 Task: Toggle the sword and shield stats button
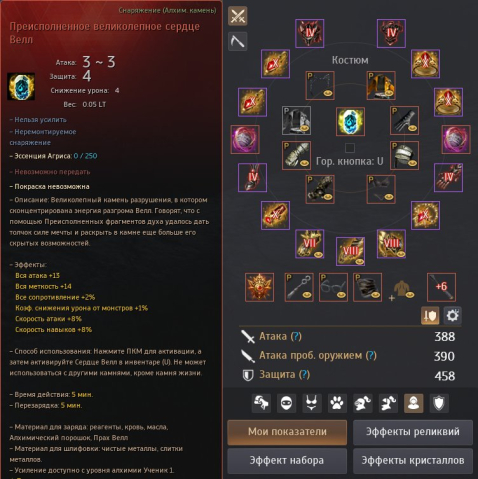(x=430, y=315)
